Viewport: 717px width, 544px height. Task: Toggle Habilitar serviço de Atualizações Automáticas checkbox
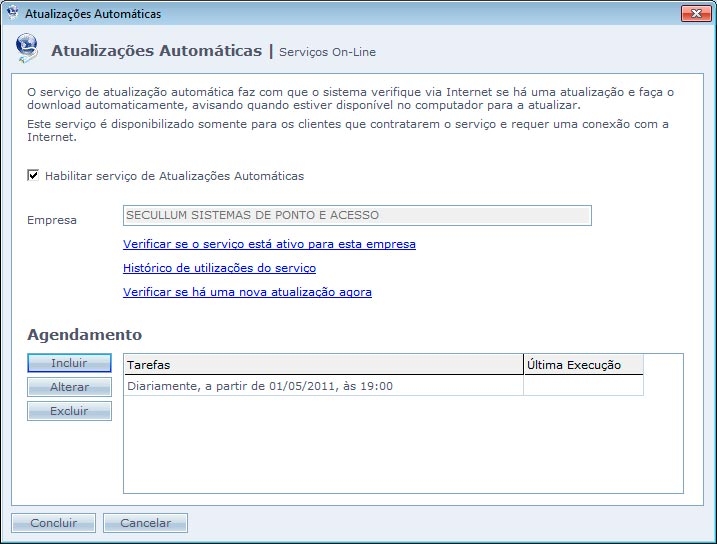pyautogui.click(x=33, y=176)
